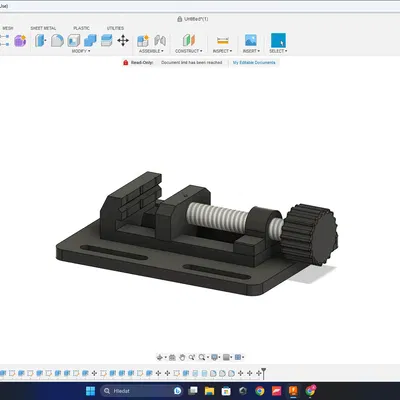Click the Grid and Snaps icon
This screenshot has width=400, height=400.
pyautogui.click(x=226, y=357)
